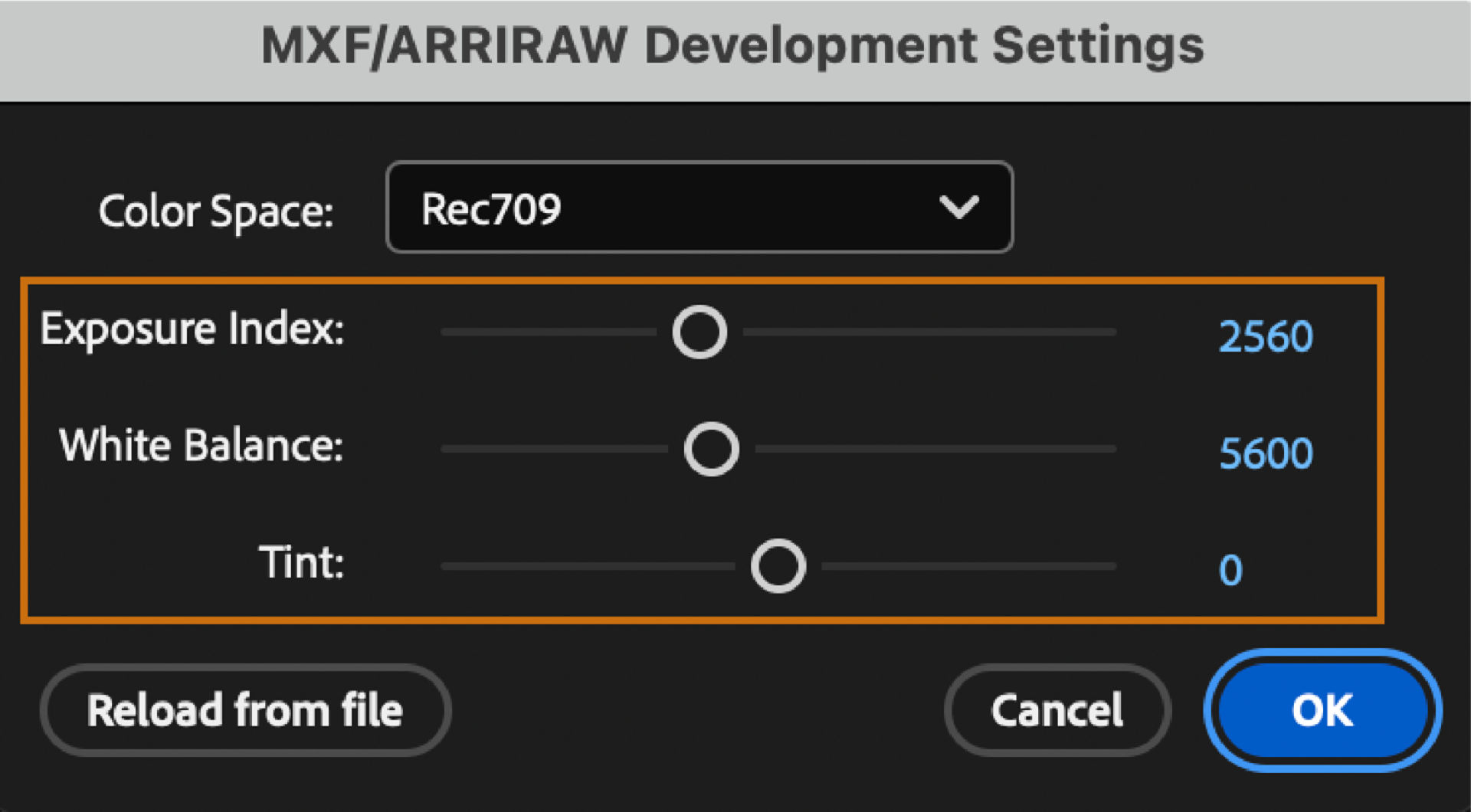This screenshot has height=812, width=1471.
Task: Click Exposure Index track left of handle
Action: click(x=548, y=332)
